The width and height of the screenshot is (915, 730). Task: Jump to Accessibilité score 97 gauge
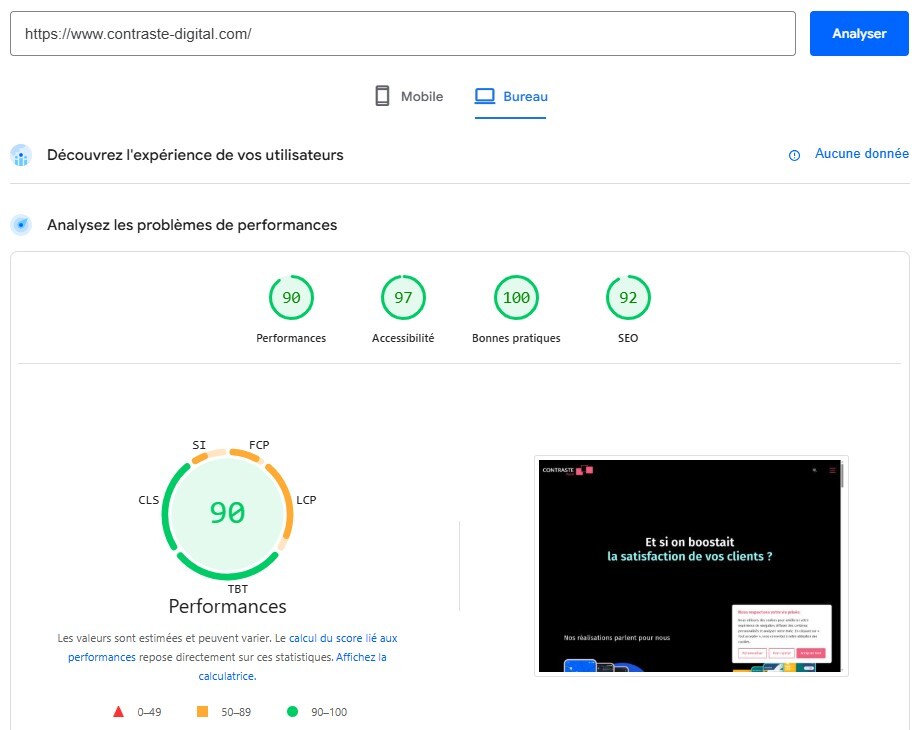tap(403, 298)
